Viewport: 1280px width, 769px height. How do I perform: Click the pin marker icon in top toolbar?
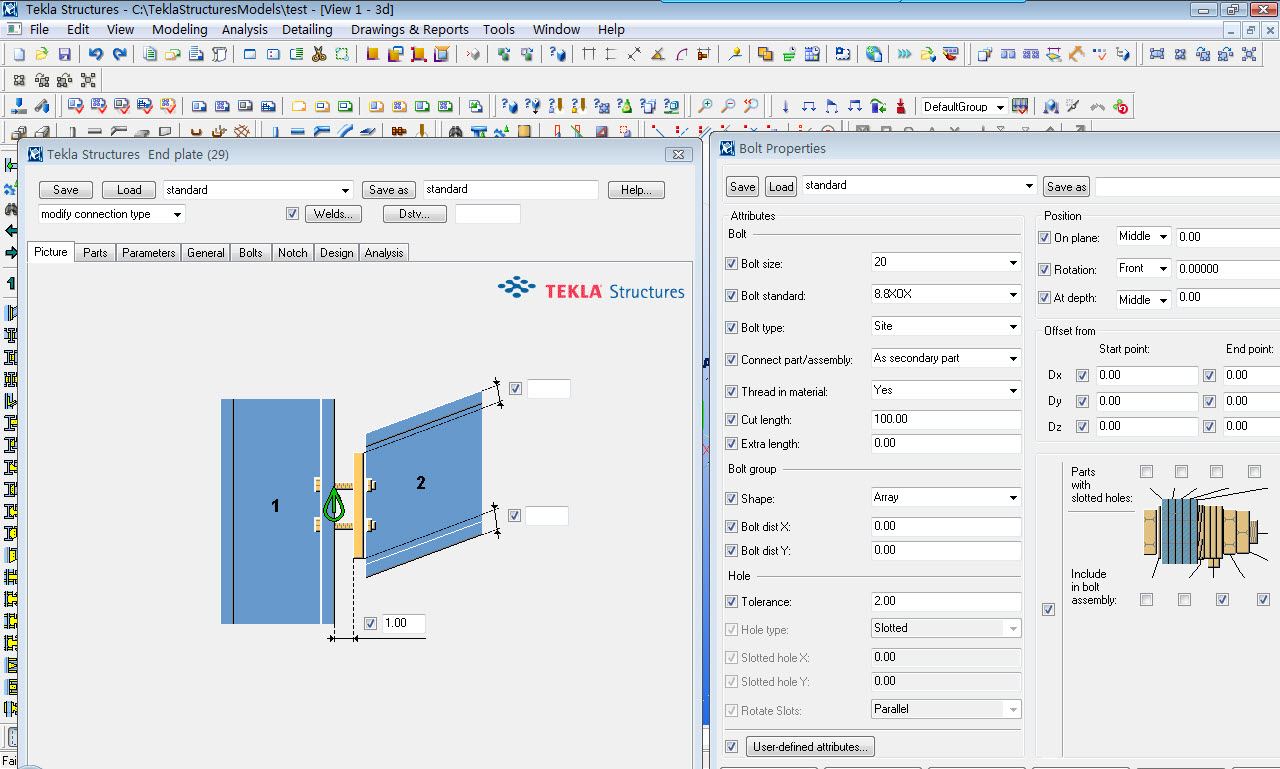coord(735,54)
